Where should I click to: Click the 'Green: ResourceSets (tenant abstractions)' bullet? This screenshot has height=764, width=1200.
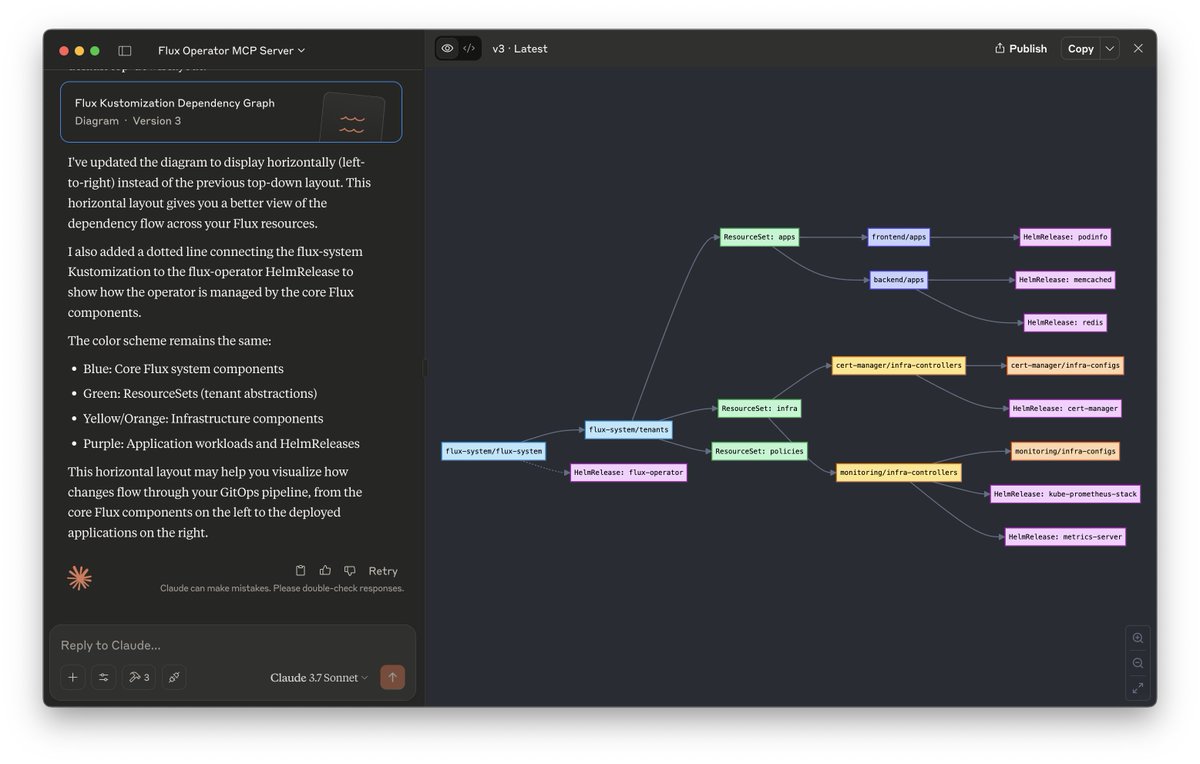tap(200, 394)
